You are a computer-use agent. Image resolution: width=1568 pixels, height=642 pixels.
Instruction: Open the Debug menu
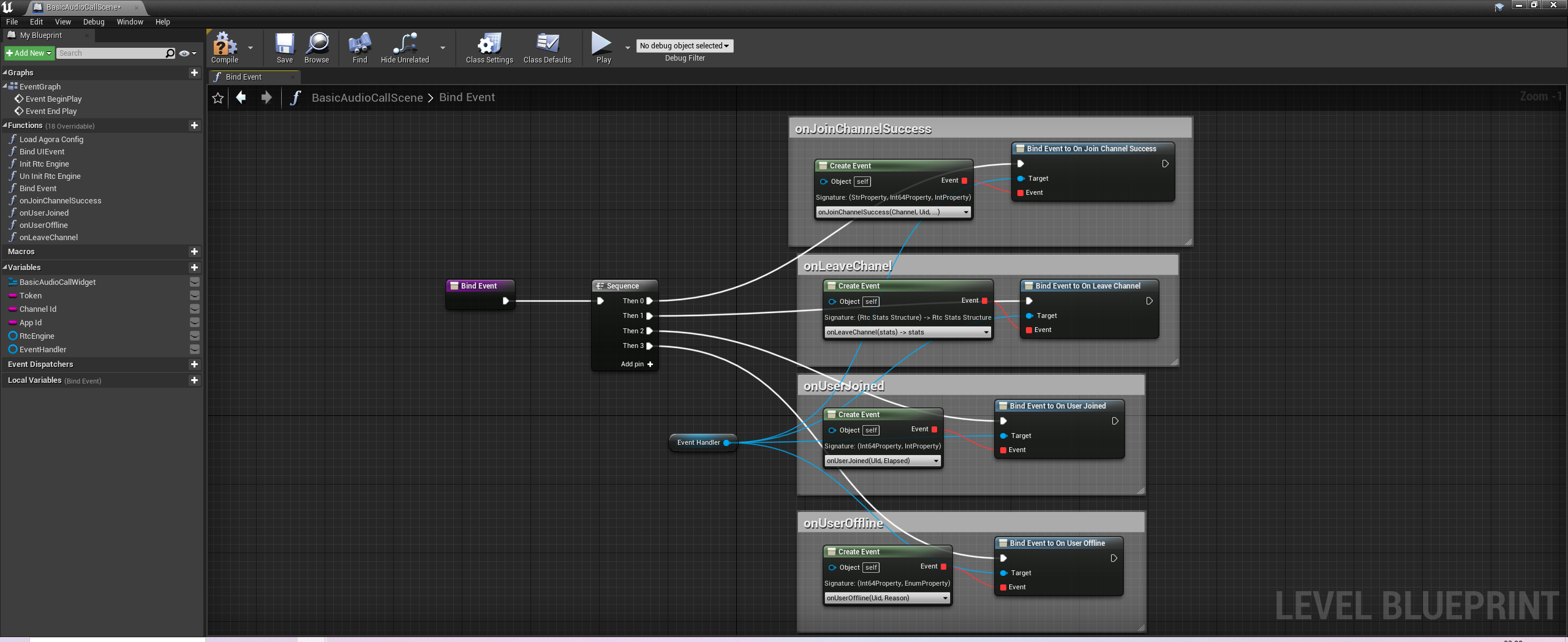(94, 22)
